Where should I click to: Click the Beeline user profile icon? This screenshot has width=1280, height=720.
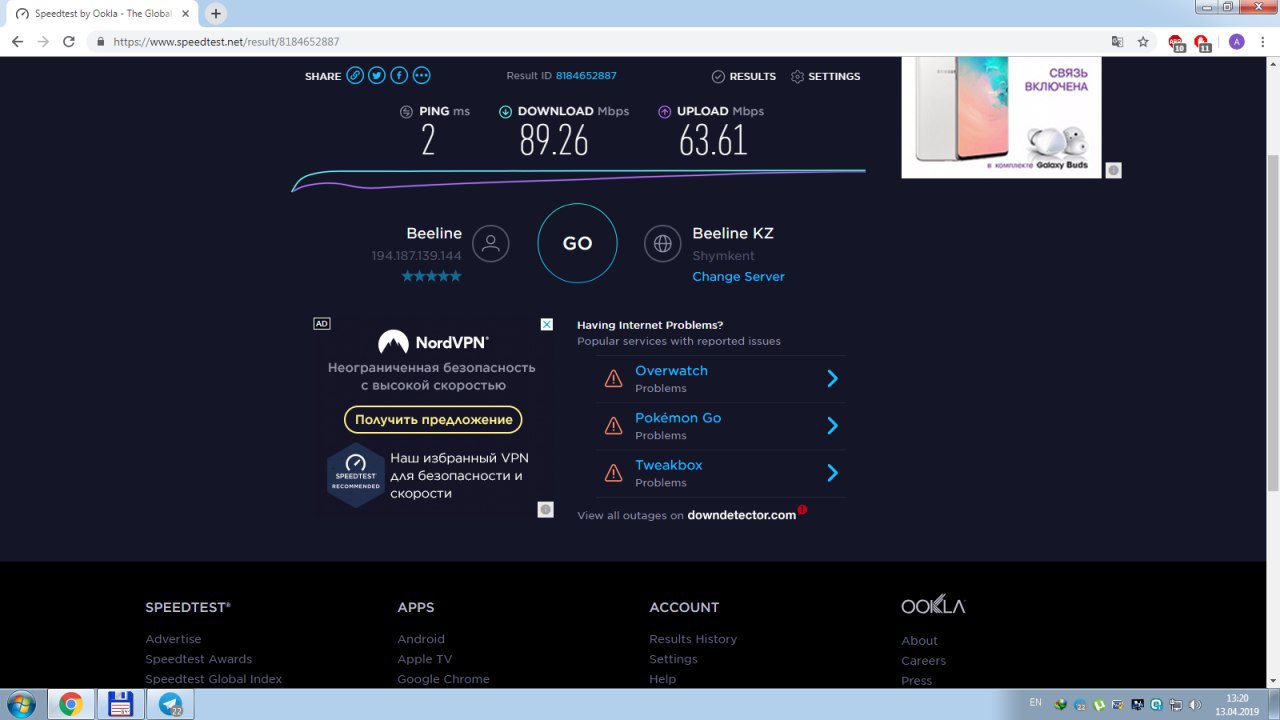tap(490, 243)
